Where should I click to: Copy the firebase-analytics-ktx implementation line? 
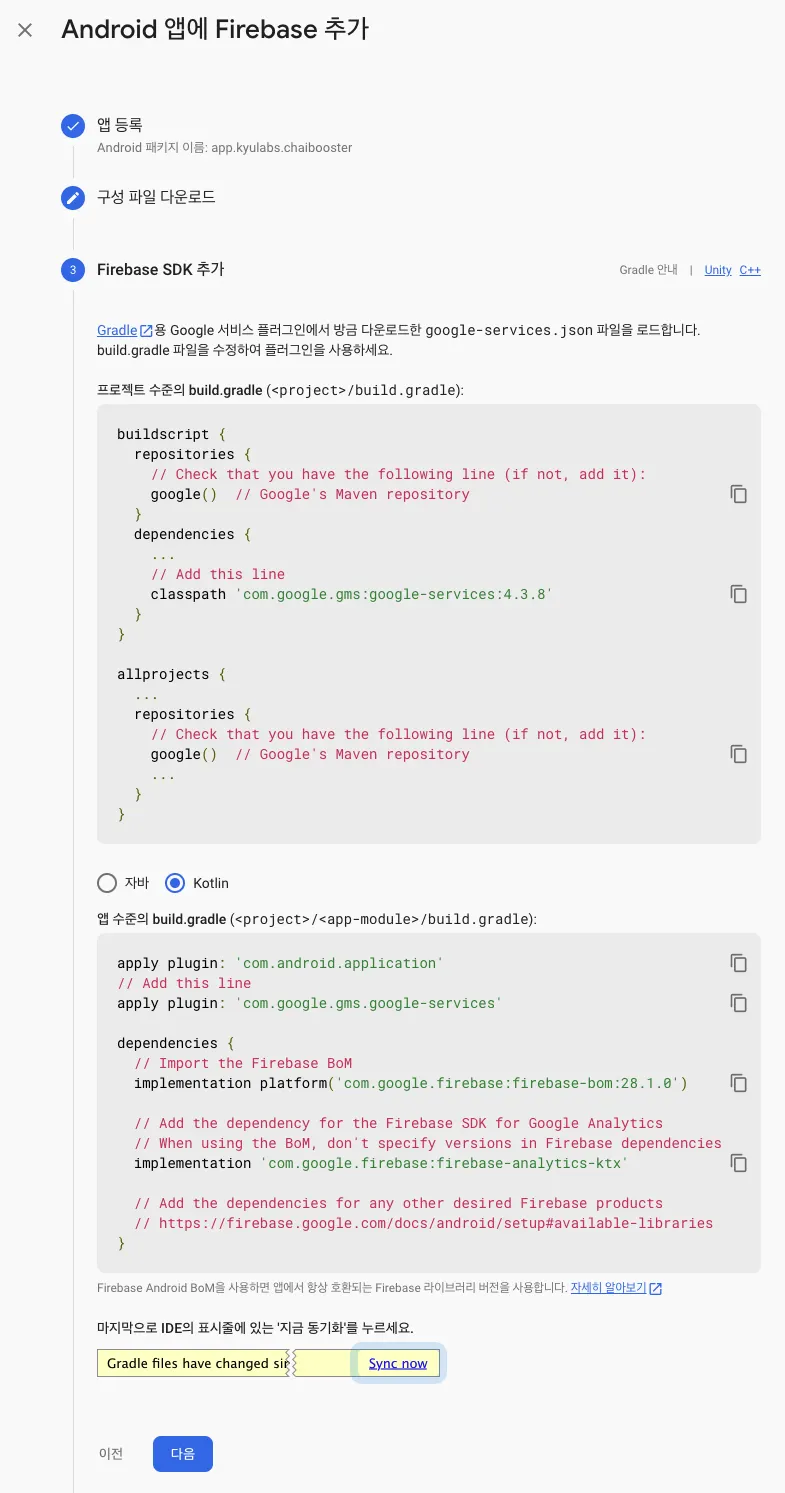click(739, 1163)
